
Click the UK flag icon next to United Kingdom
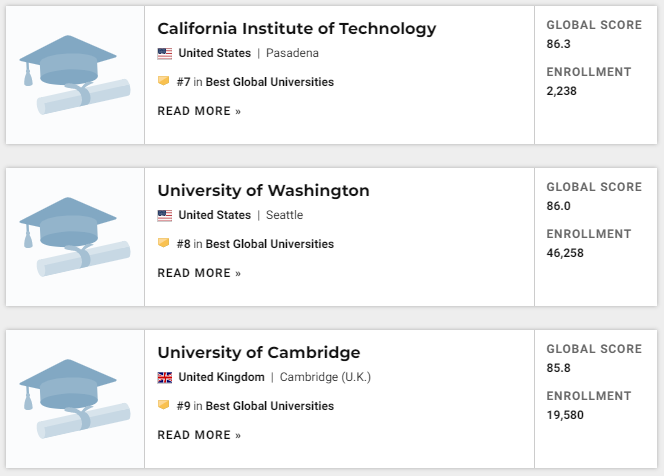point(165,377)
